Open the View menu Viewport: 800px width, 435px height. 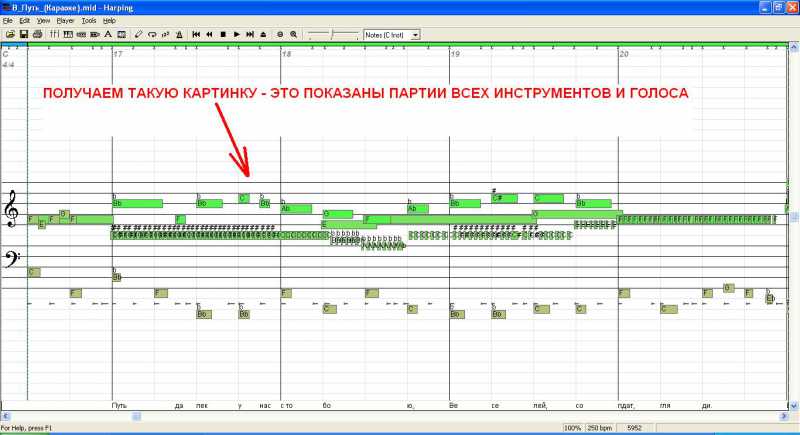click(43, 21)
